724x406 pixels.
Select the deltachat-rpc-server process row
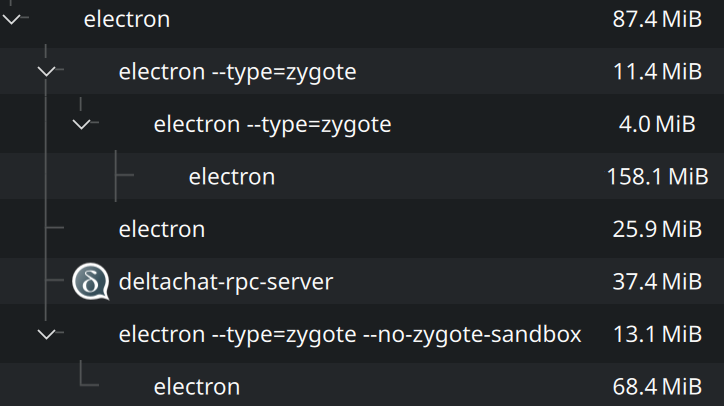click(362, 281)
